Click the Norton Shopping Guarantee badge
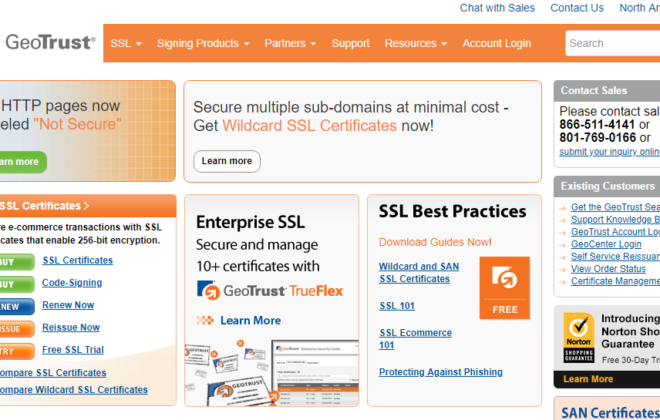This screenshot has height=420, width=660. coord(579,338)
